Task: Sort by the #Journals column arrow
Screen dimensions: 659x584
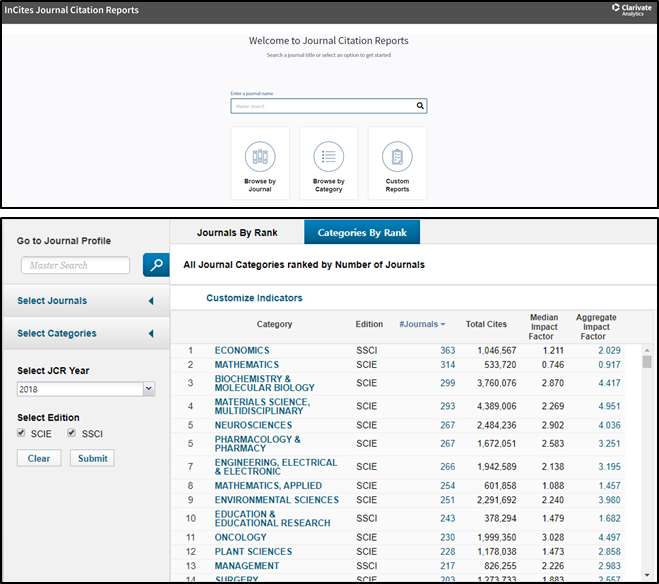Action: (443, 324)
